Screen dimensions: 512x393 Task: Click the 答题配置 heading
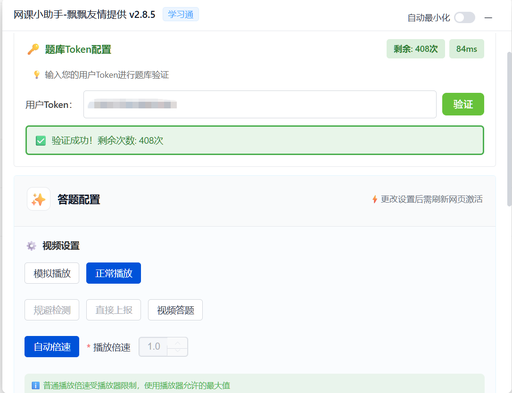79,199
